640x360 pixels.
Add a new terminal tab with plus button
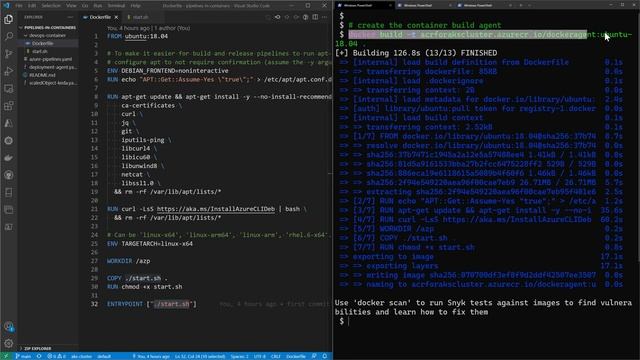point(521,5)
